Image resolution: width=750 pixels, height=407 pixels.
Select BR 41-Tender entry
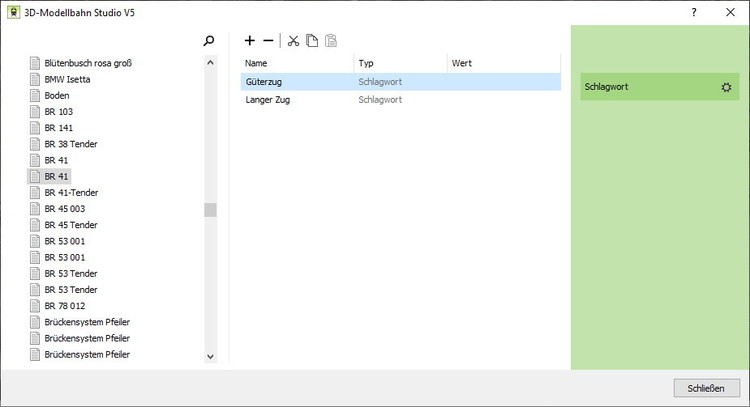pyautogui.click(x=71, y=193)
